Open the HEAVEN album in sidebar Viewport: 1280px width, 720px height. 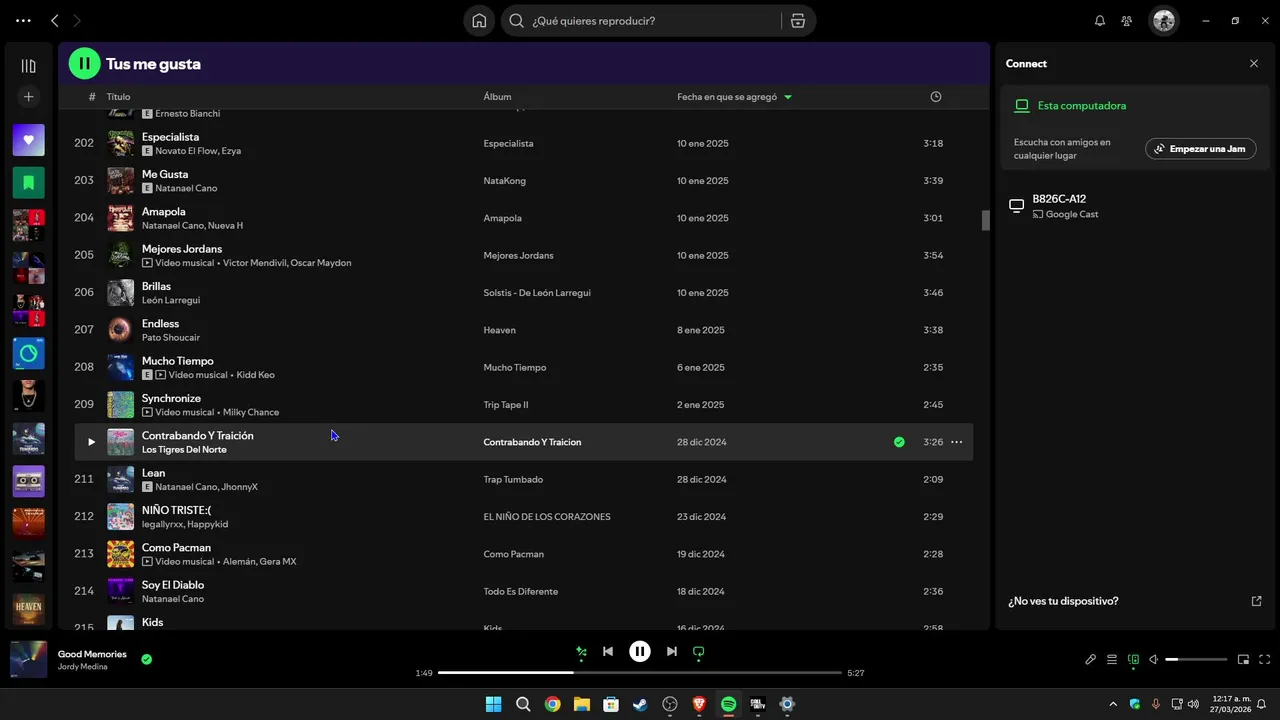(x=28, y=609)
